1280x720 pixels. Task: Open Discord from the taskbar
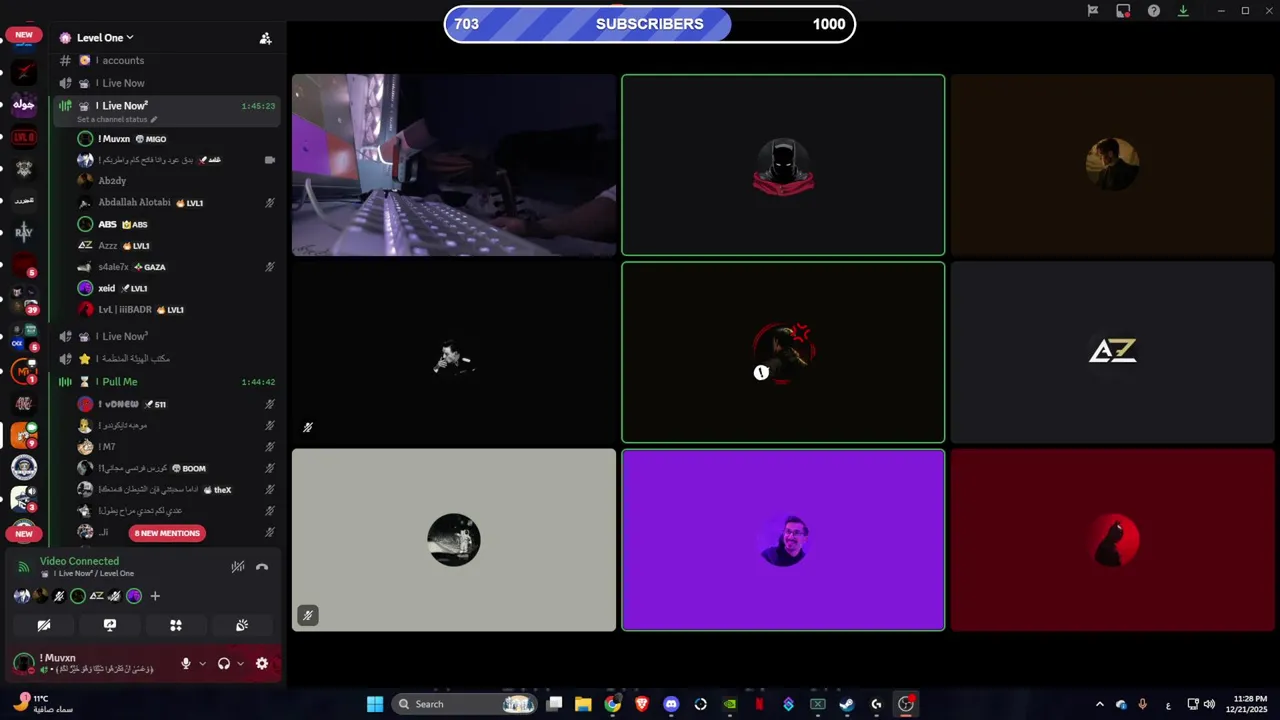(671, 704)
